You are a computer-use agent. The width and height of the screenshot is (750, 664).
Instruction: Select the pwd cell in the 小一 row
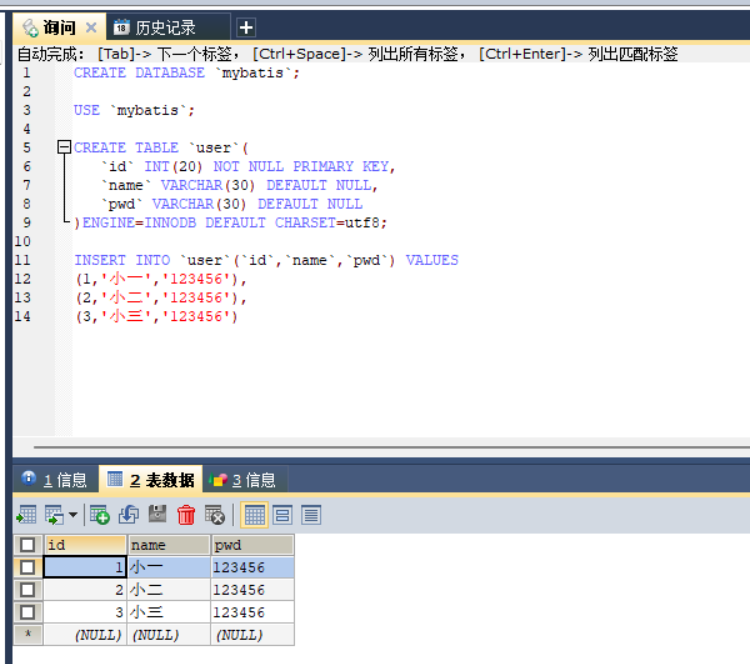252,567
